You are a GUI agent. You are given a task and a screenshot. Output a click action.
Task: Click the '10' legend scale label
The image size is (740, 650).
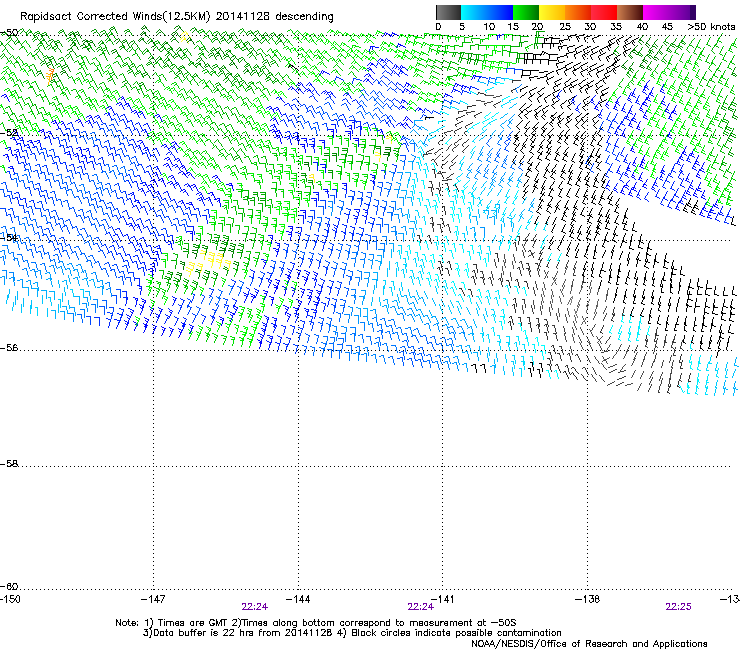tap(489, 27)
